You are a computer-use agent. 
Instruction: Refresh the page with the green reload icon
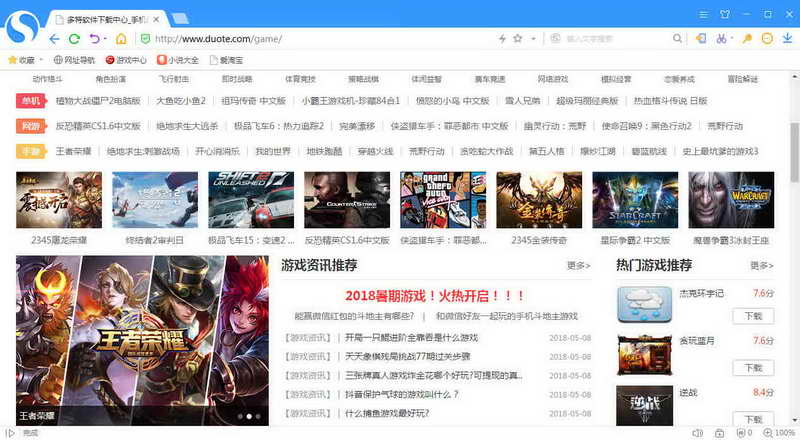(x=73, y=39)
